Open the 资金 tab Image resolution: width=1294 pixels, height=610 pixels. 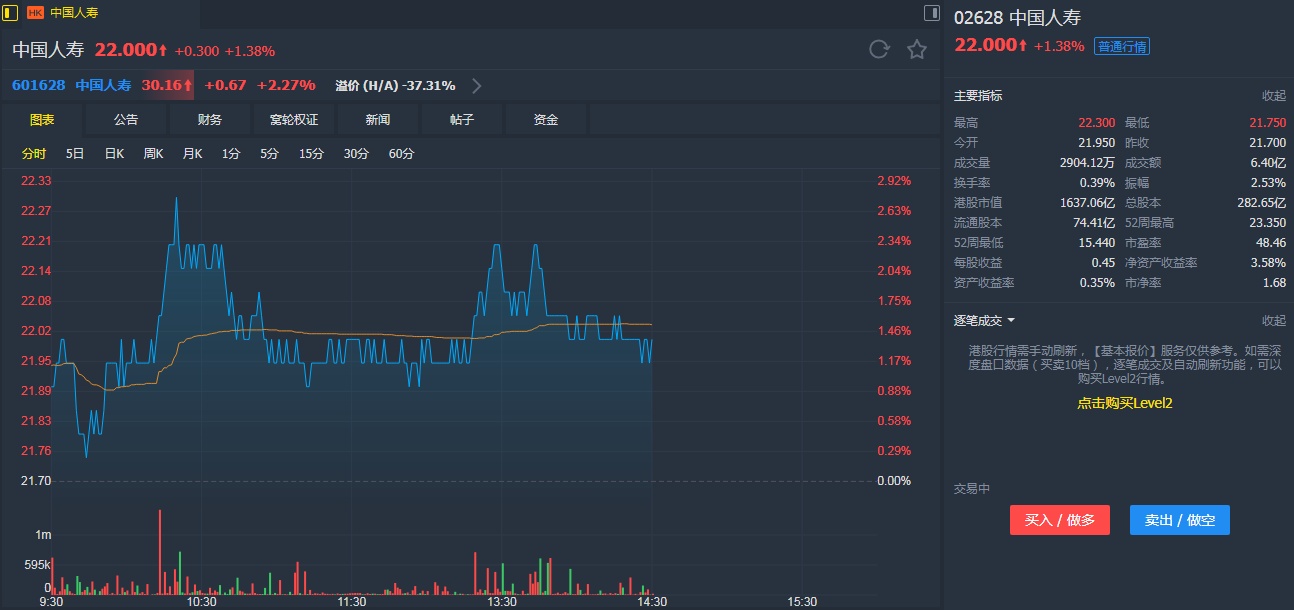coord(546,120)
